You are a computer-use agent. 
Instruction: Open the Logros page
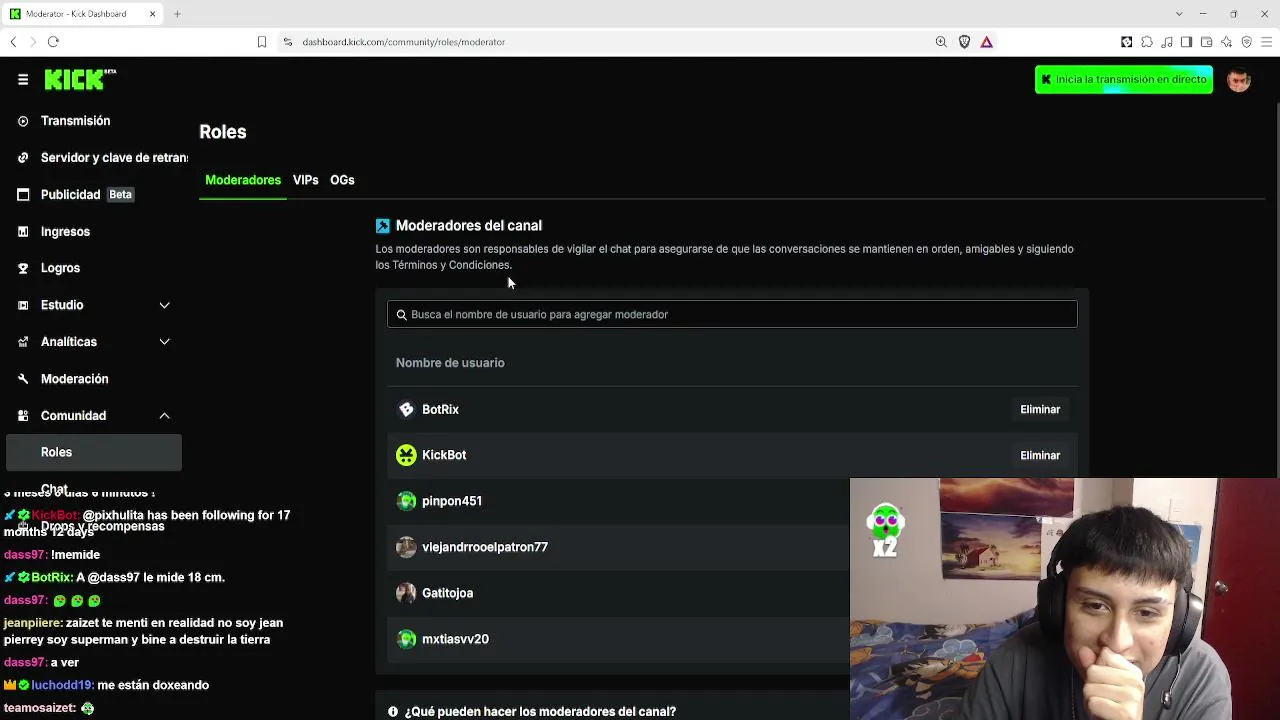(x=60, y=268)
